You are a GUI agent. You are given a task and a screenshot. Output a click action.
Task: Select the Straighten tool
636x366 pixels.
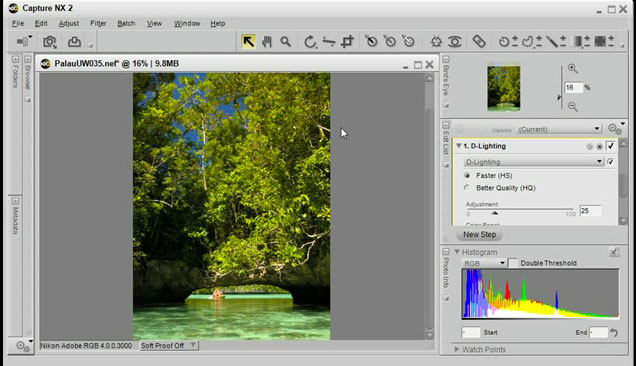pos(329,41)
